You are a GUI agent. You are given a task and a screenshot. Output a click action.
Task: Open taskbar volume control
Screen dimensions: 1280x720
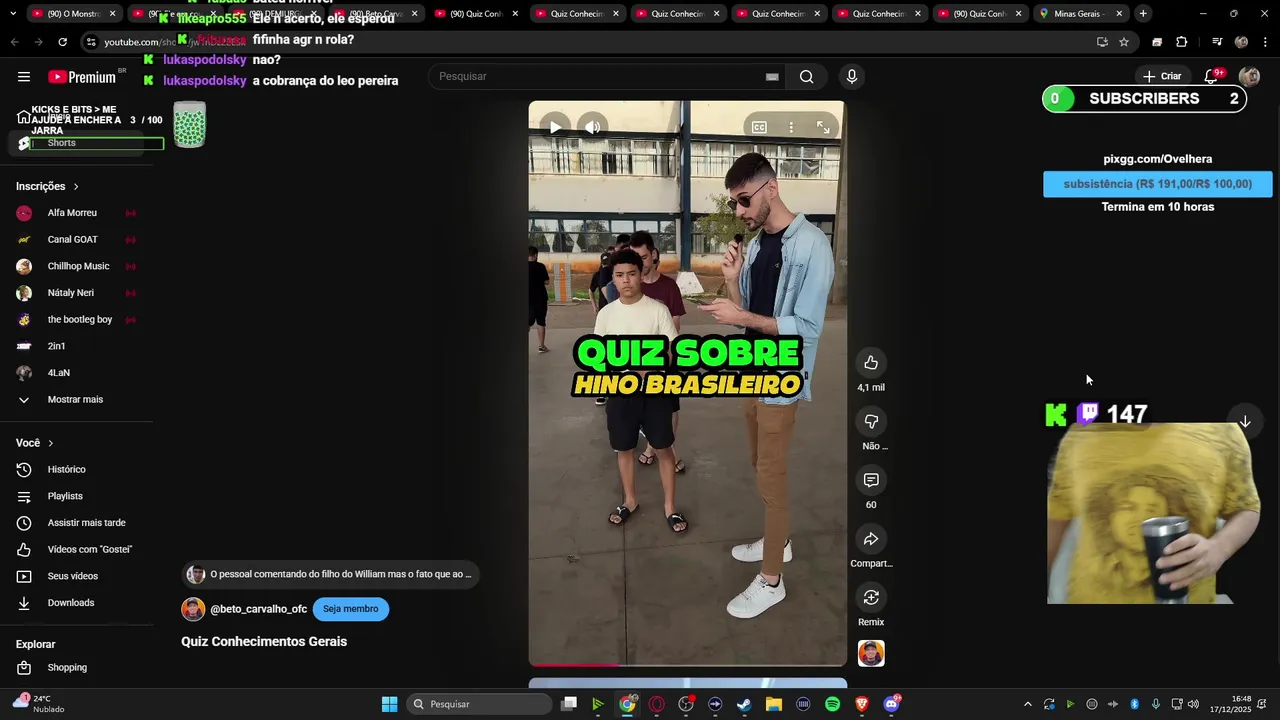tap(1193, 704)
